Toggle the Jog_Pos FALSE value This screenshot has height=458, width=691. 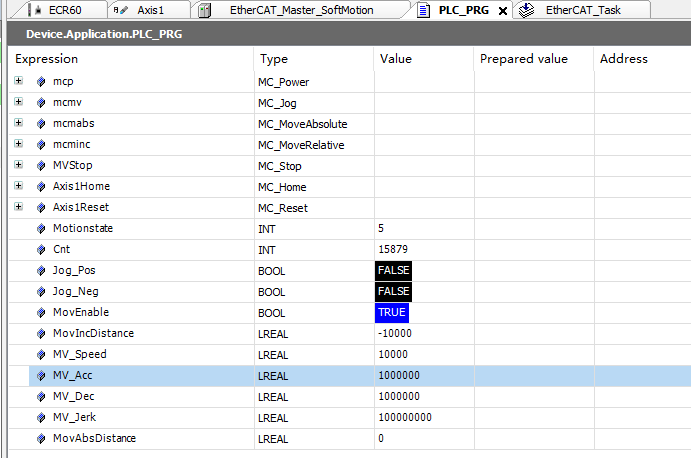(394, 271)
